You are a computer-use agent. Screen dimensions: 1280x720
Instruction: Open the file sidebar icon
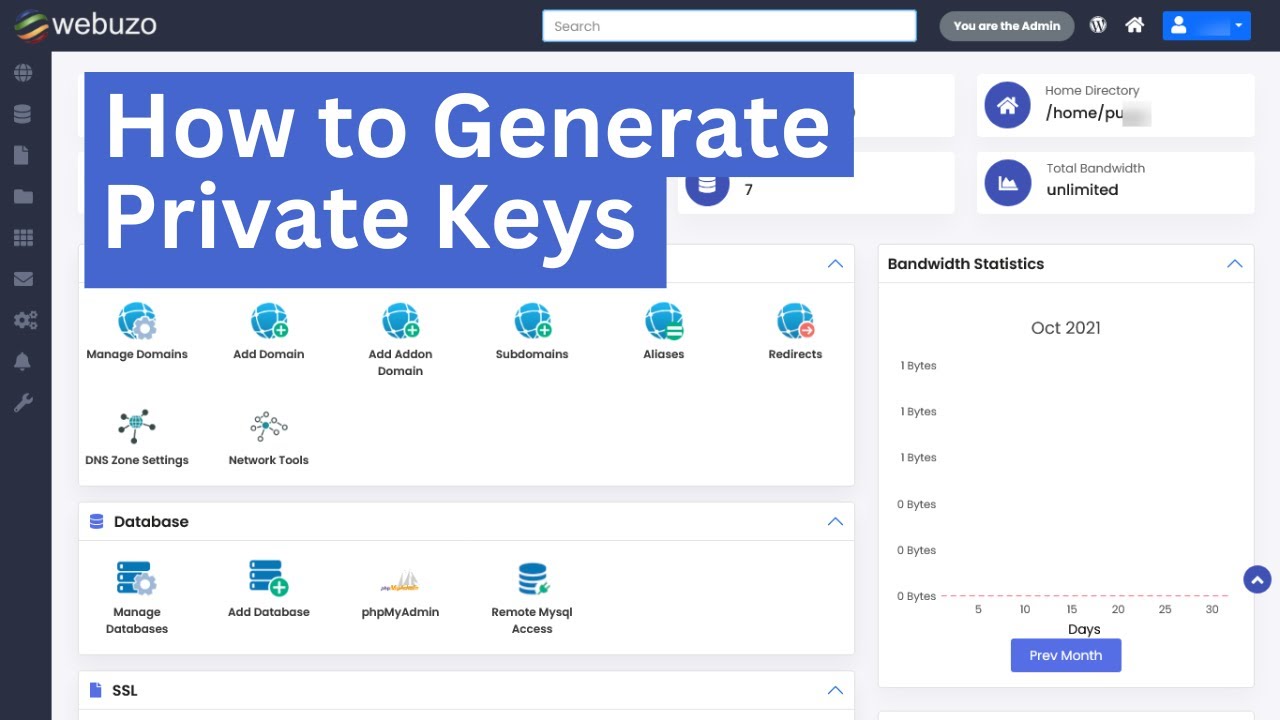(23, 155)
